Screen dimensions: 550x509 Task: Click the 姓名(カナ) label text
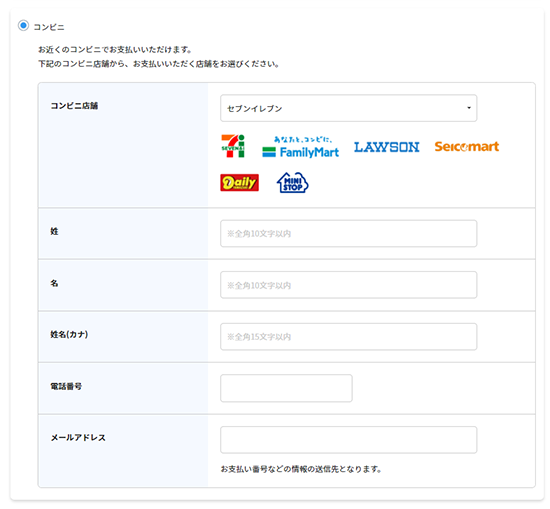click(69, 334)
